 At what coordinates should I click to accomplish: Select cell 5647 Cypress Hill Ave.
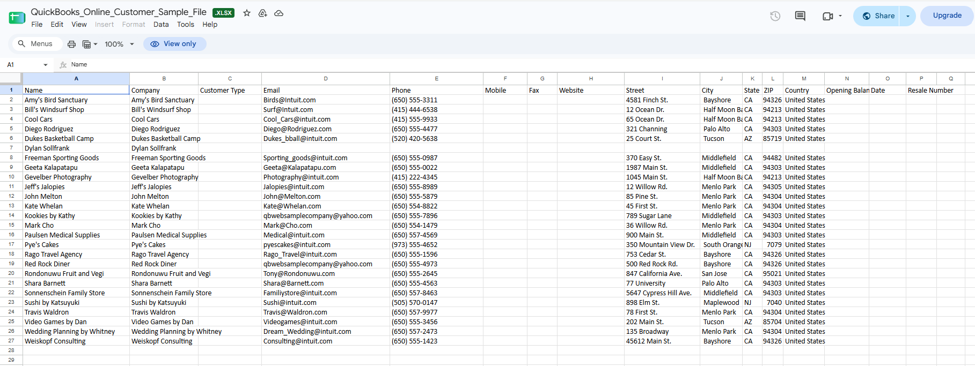tap(662, 293)
